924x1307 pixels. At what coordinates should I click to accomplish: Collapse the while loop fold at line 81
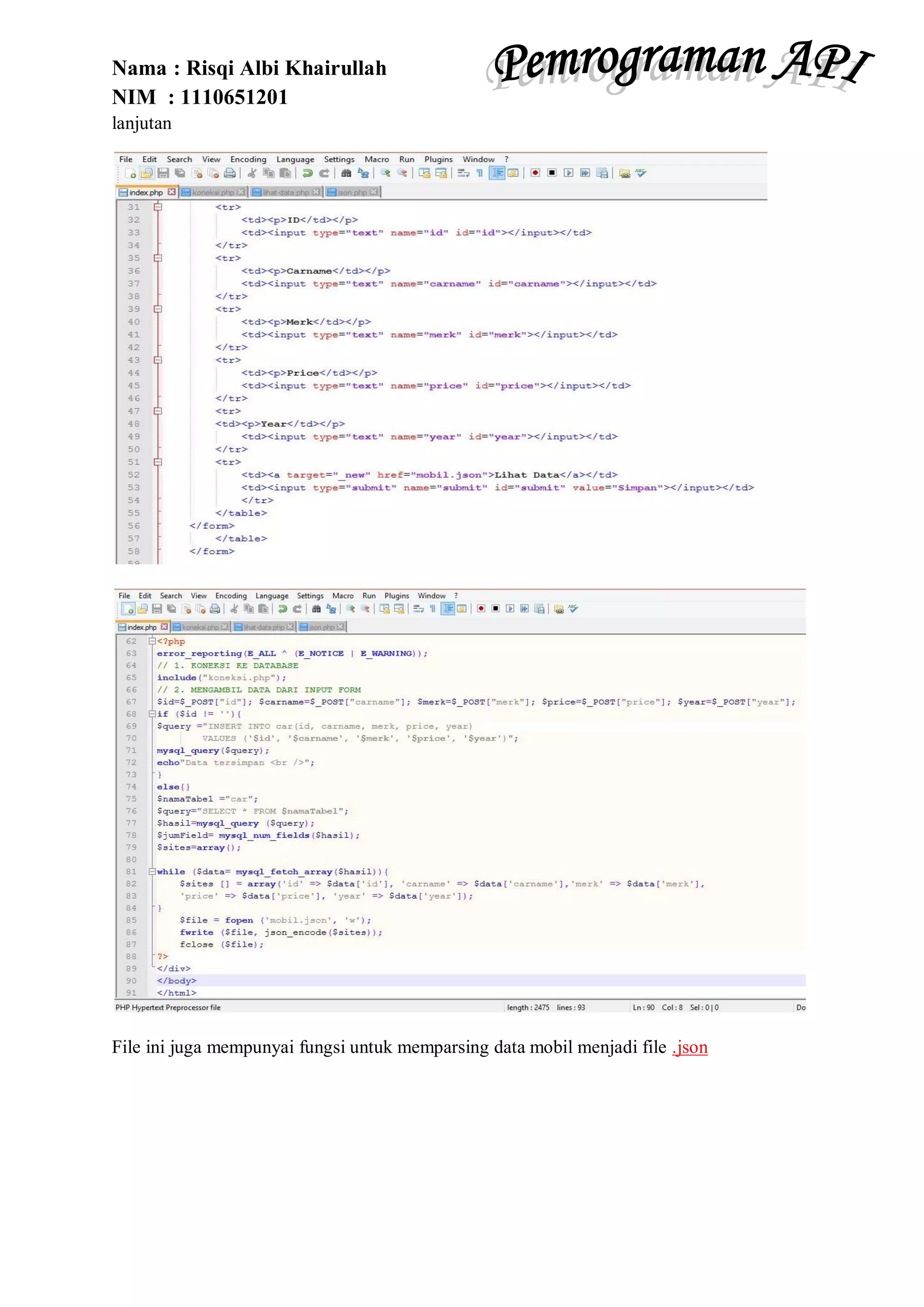click(152, 872)
